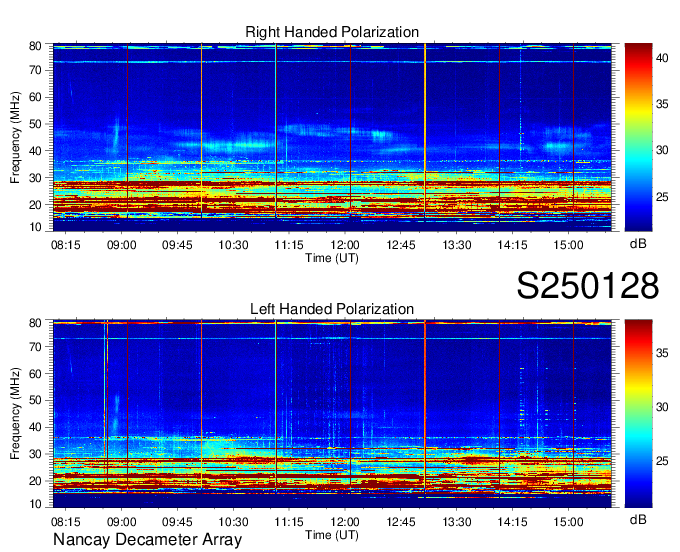Click "Time (UT)" label under right-handed plot
Screen dimensions: 680x552
coord(332,258)
